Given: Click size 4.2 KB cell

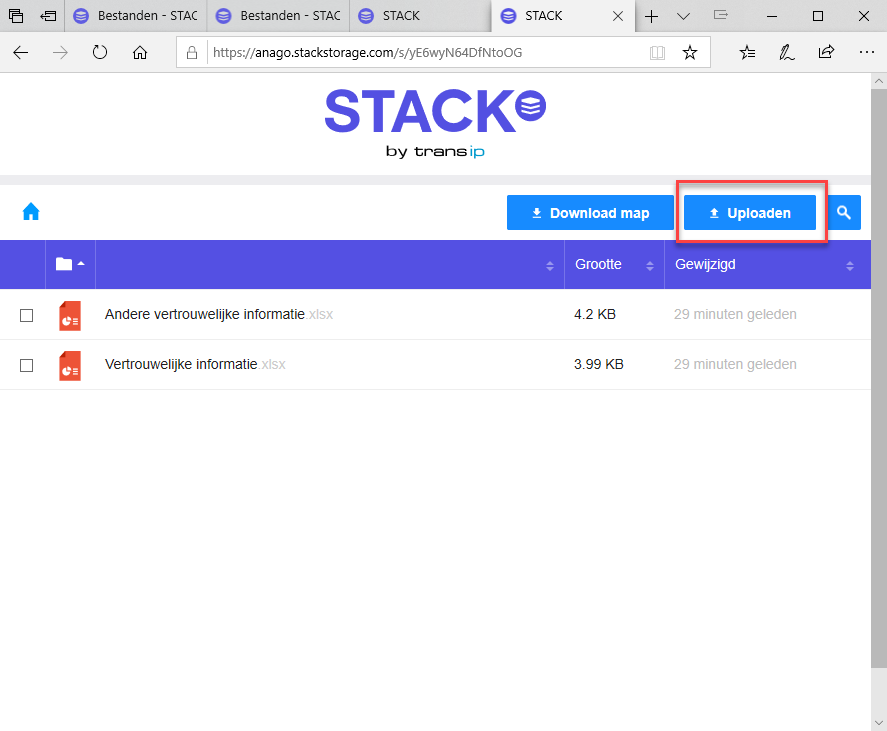Looking at the screenshot, I should click(595, 315).
